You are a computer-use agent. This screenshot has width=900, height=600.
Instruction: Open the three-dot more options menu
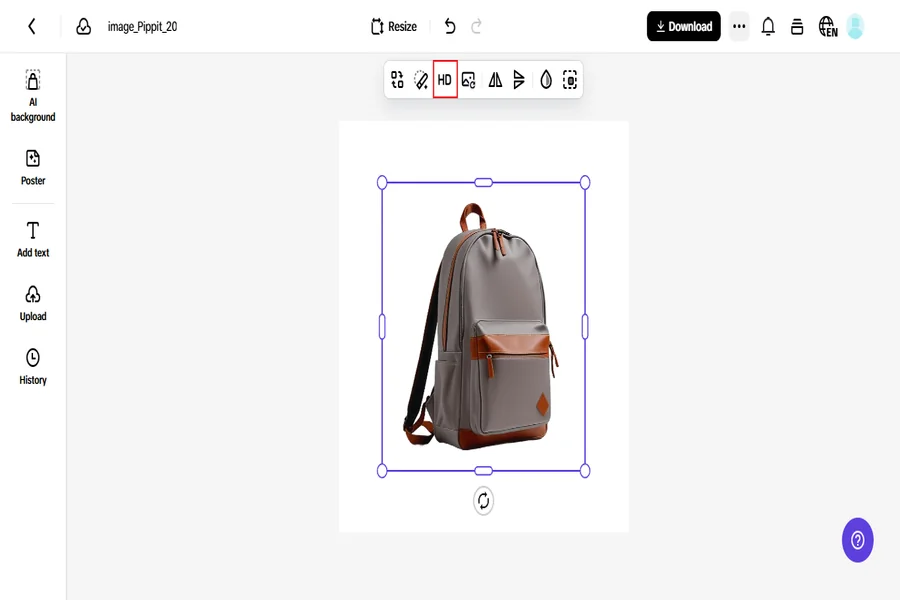tap(739, 27)
